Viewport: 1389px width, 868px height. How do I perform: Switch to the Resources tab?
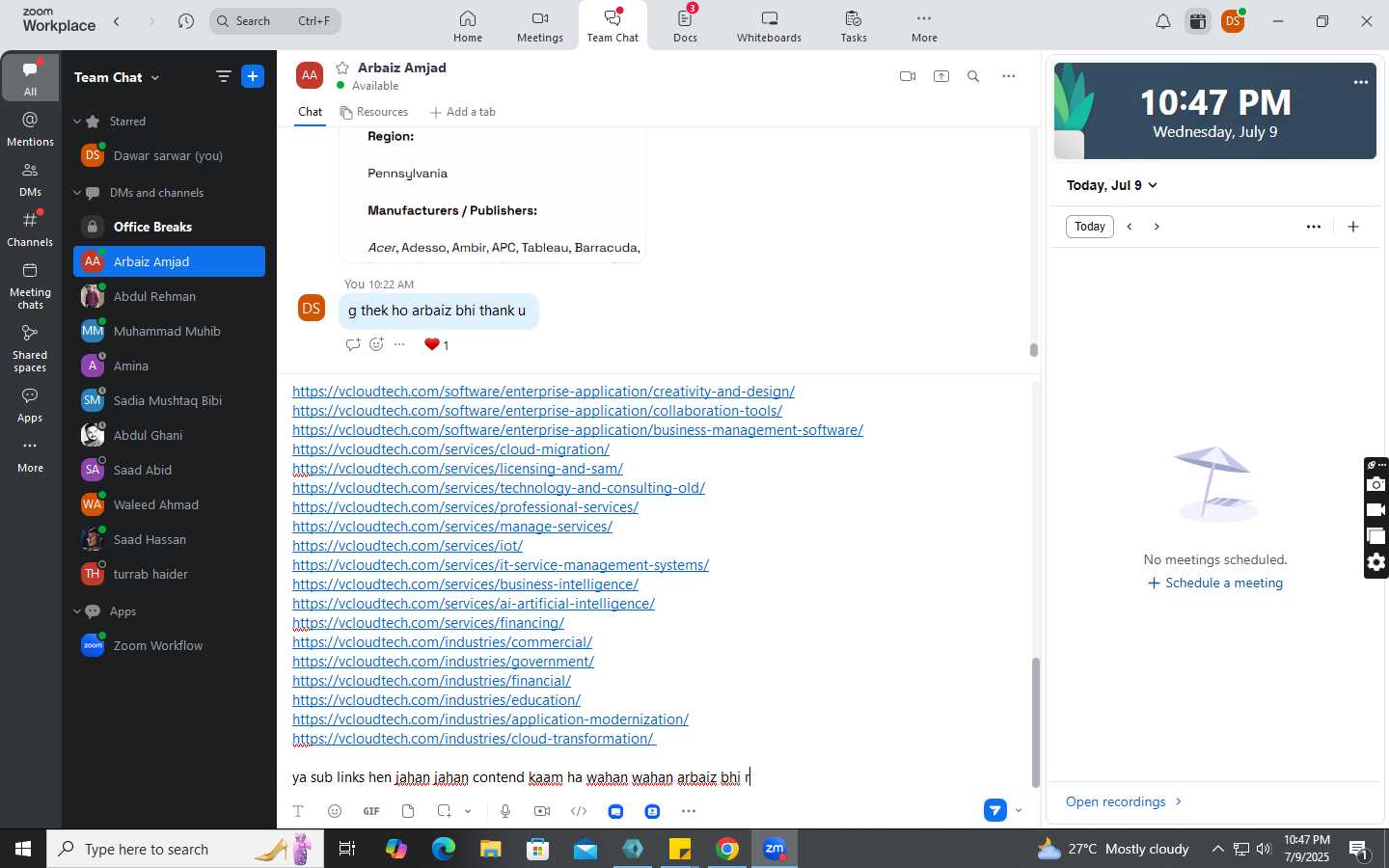(374, 112)
